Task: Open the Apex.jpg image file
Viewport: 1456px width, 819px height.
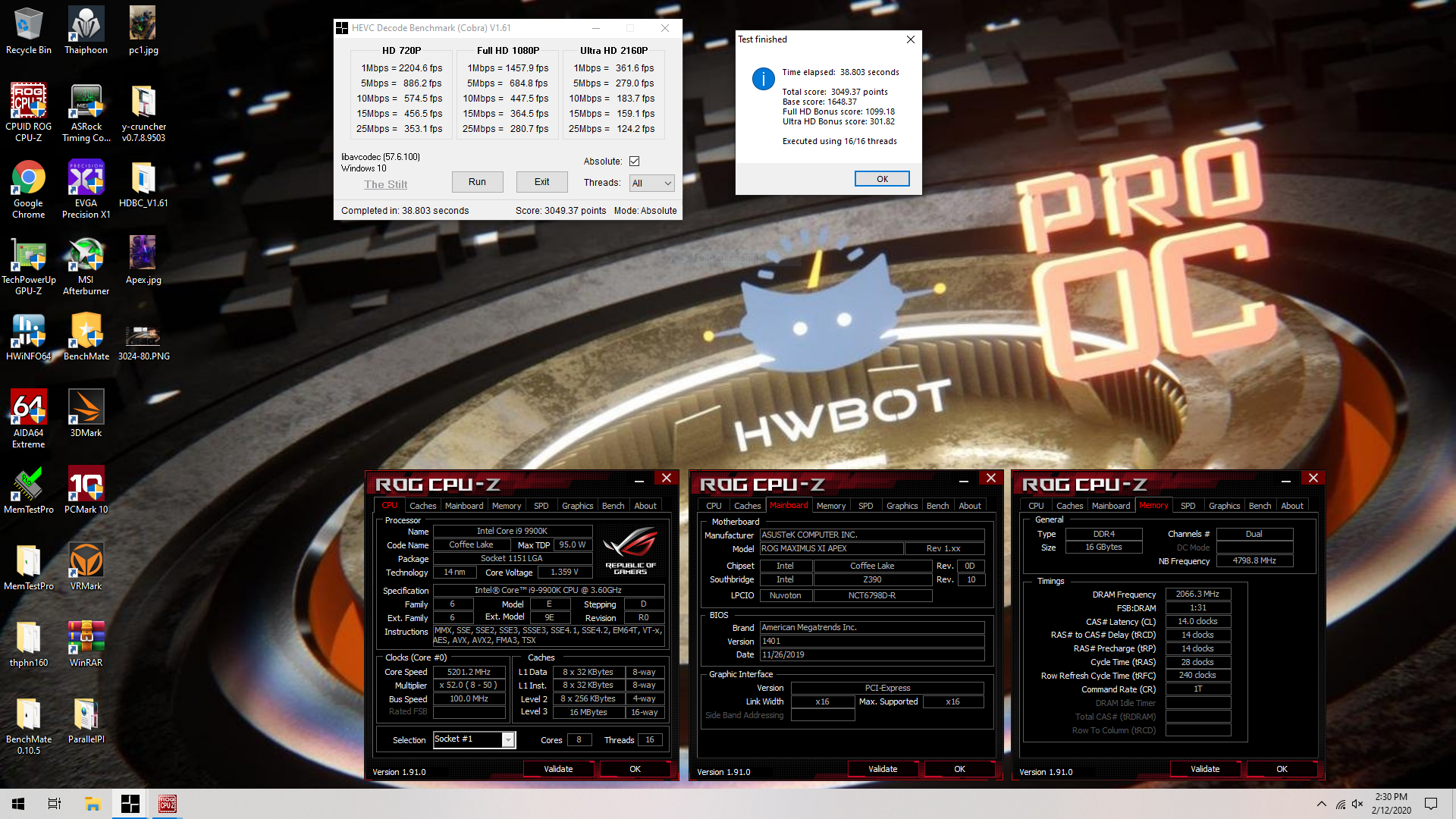Action: 143,260
